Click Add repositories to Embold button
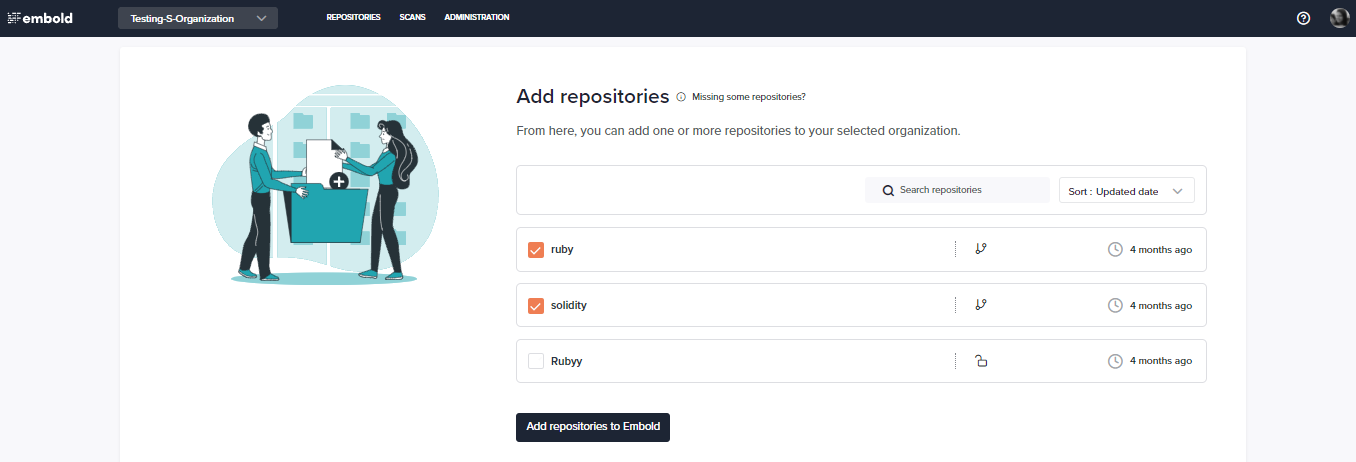 click(593, 427)
